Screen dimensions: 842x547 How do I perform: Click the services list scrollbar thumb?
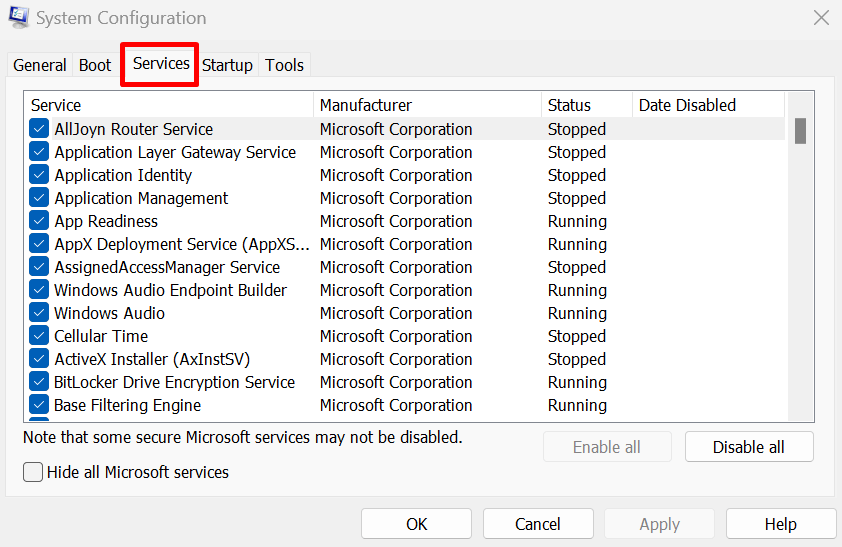click(x=800, y=131)
